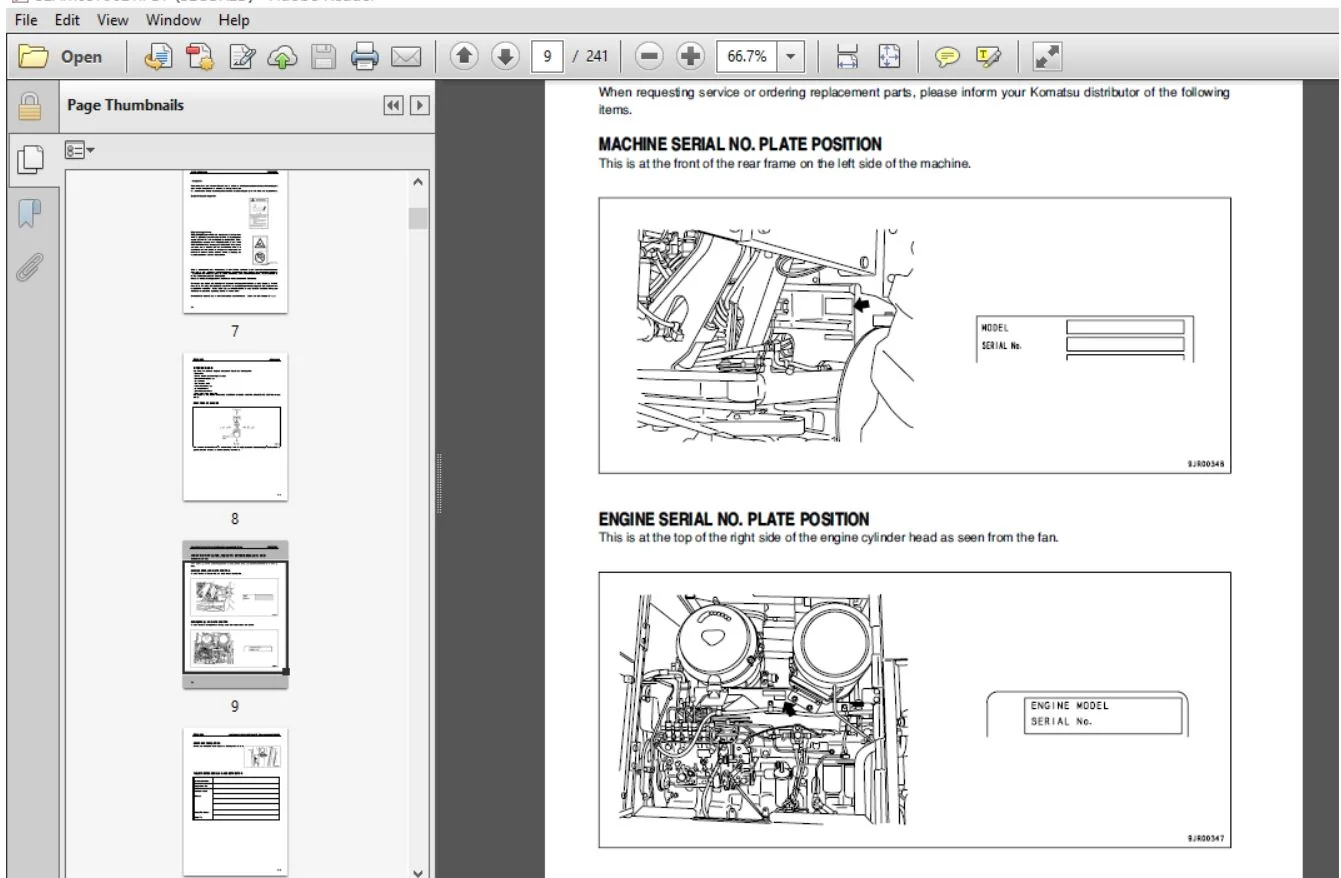Collapse panel with double-arrow button
The width and height of the screenshot is (1341, 878).
click(x=394, y=106)
